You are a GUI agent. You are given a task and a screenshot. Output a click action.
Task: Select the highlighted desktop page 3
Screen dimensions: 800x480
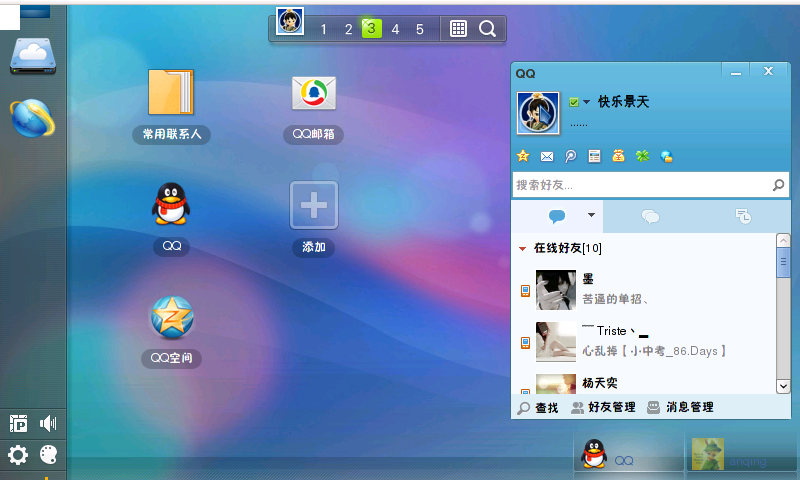pyautogui.click(x=371, y=28)
